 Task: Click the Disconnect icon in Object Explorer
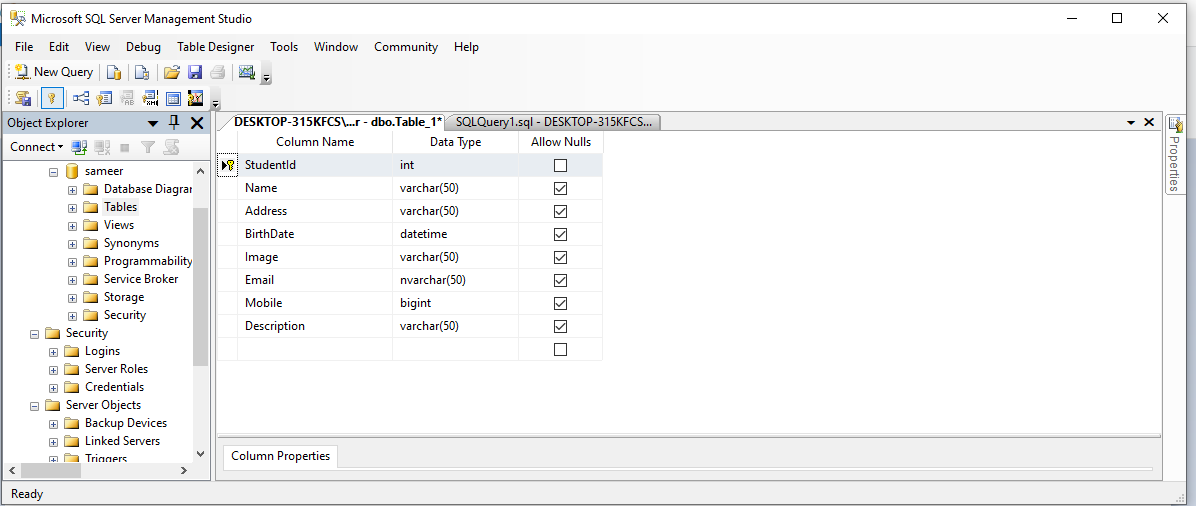102,147
